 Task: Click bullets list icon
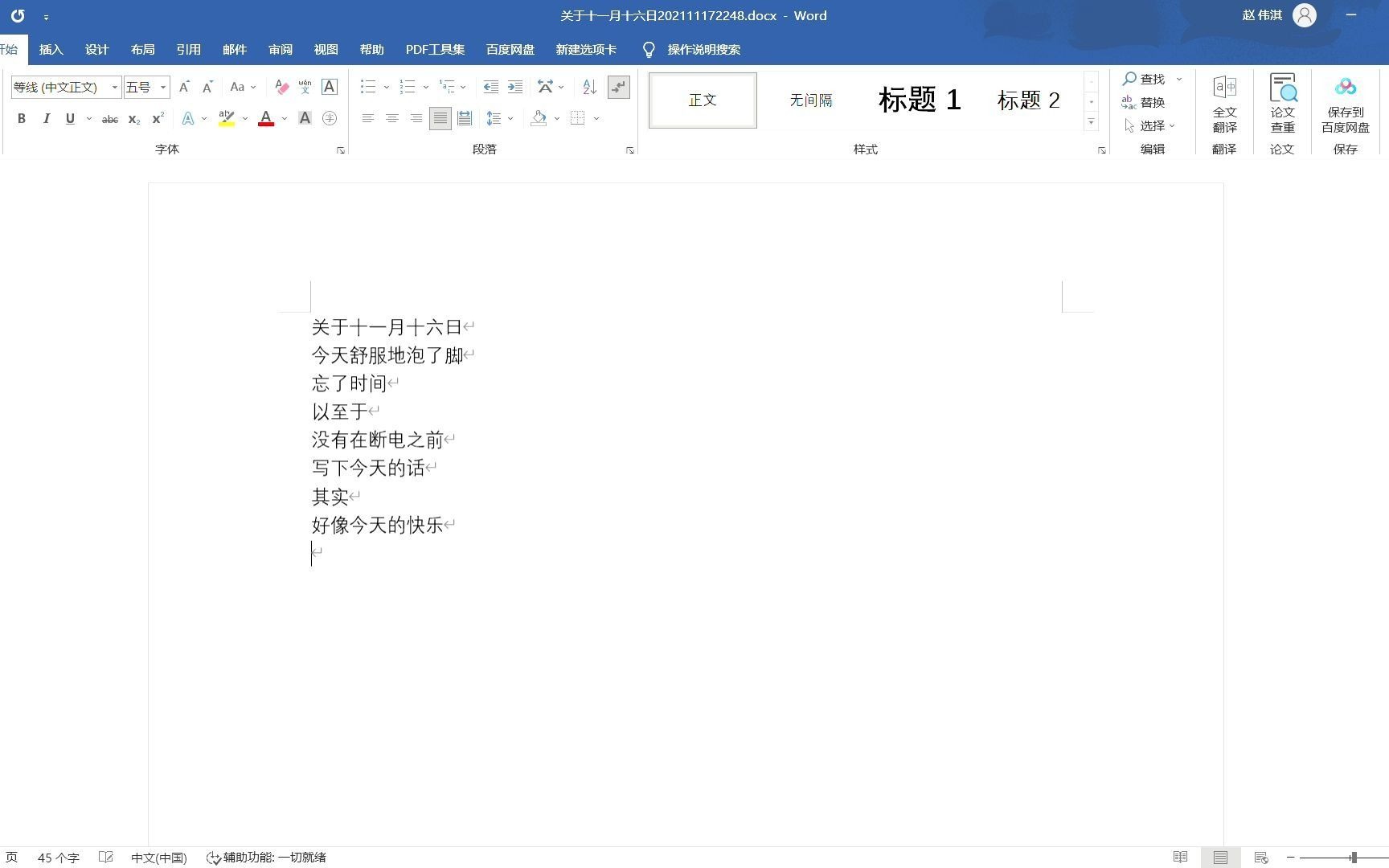click(x=368, y=87)
